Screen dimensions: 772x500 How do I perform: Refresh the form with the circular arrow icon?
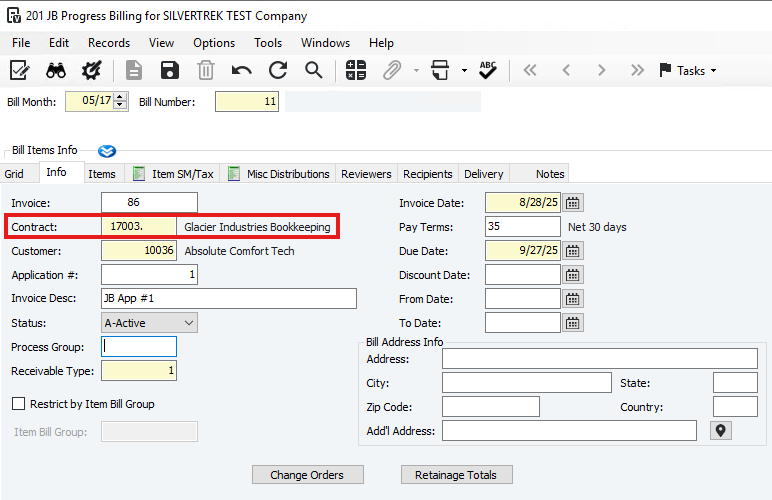click(278, 70)
